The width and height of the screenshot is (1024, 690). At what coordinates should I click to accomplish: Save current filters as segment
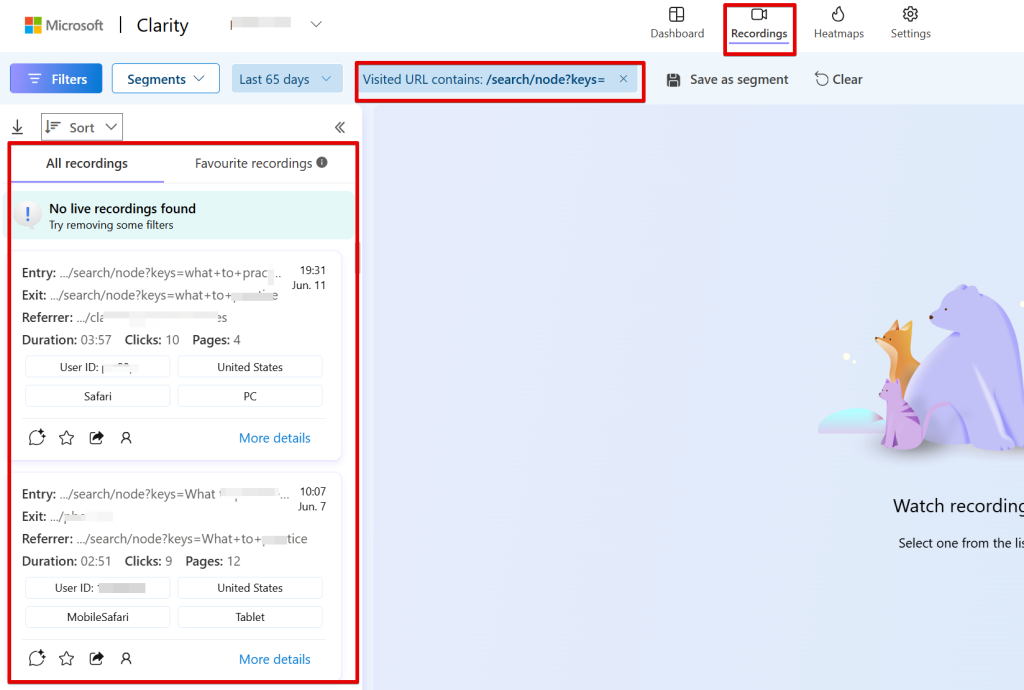[x=727, y=80]
